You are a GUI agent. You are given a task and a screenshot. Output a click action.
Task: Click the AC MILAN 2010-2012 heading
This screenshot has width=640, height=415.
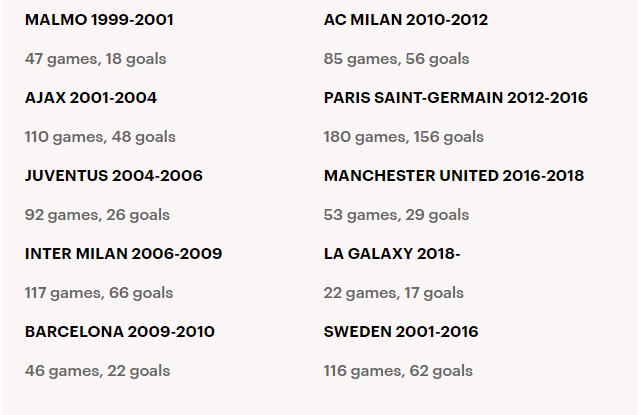coord(406,20)
